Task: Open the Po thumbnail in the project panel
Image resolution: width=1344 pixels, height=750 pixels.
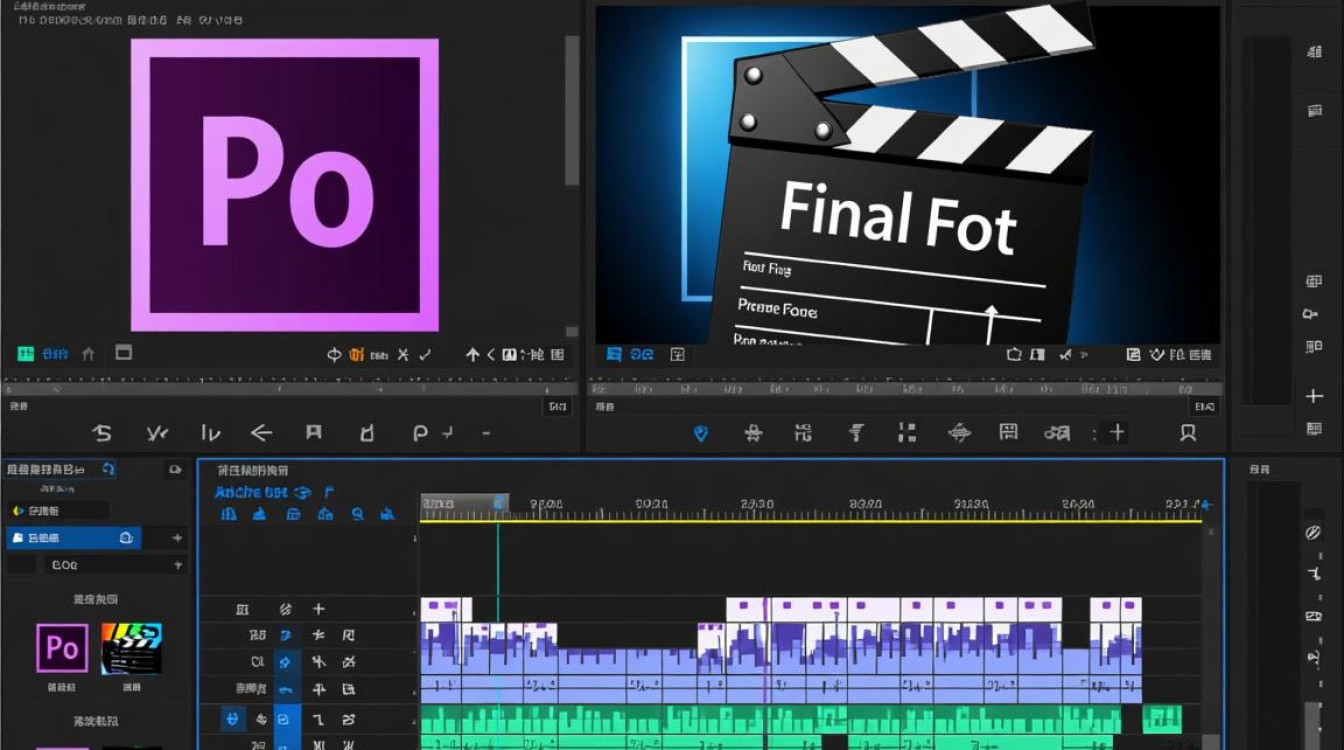Action: click(62, 648)
